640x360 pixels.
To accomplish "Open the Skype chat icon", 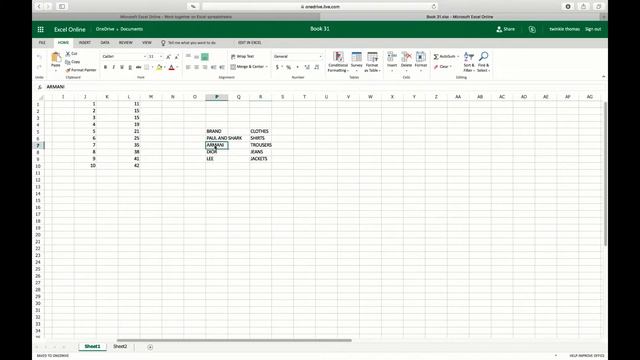I will click(x=532, y=29).
